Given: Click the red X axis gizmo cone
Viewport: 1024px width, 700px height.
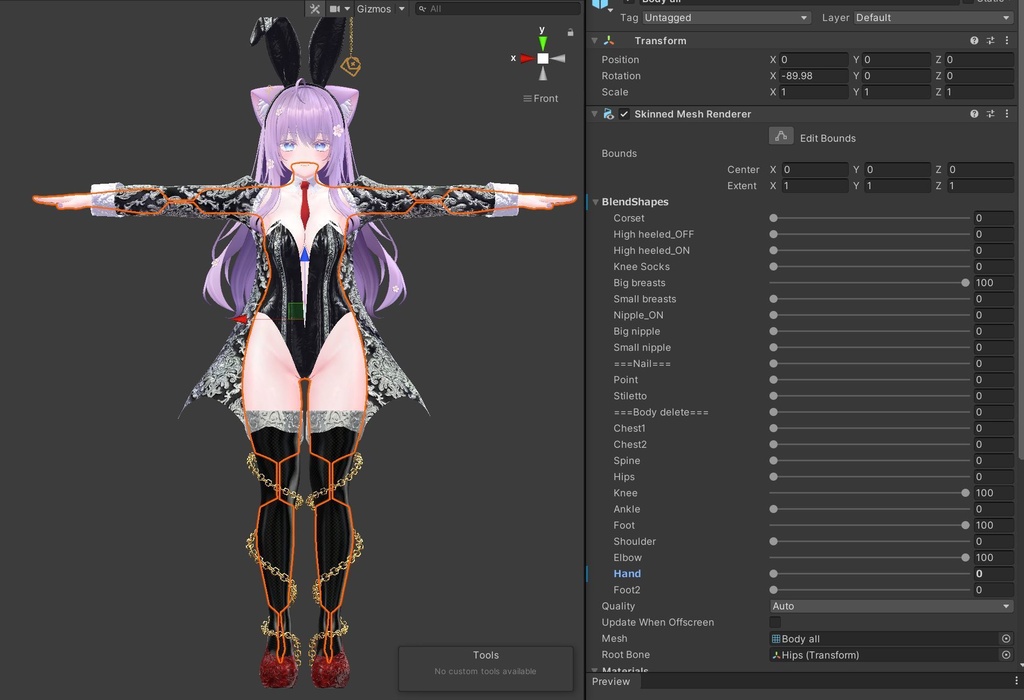Looking at the screenshot, I should tap(526, 58).
